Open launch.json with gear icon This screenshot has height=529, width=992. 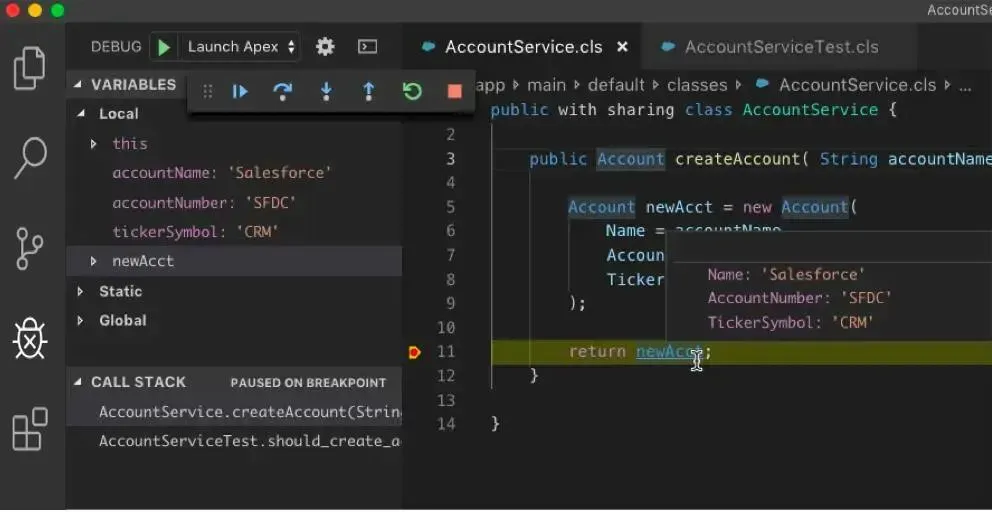pos(325,47)
